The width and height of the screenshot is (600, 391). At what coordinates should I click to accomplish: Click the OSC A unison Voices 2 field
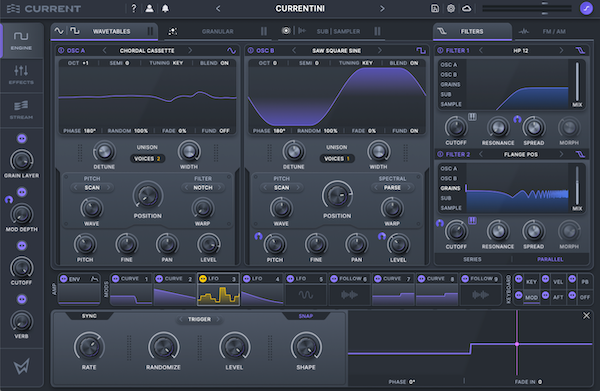click(147, 158)
